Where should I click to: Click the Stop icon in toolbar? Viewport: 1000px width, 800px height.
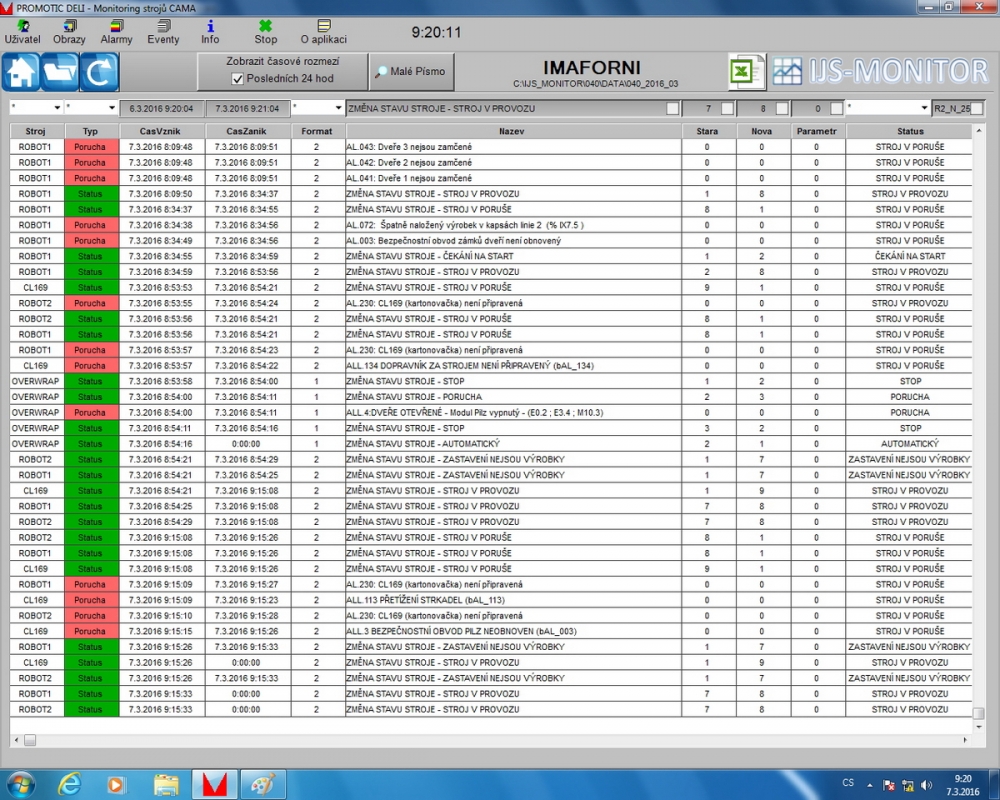click(265, 32)
